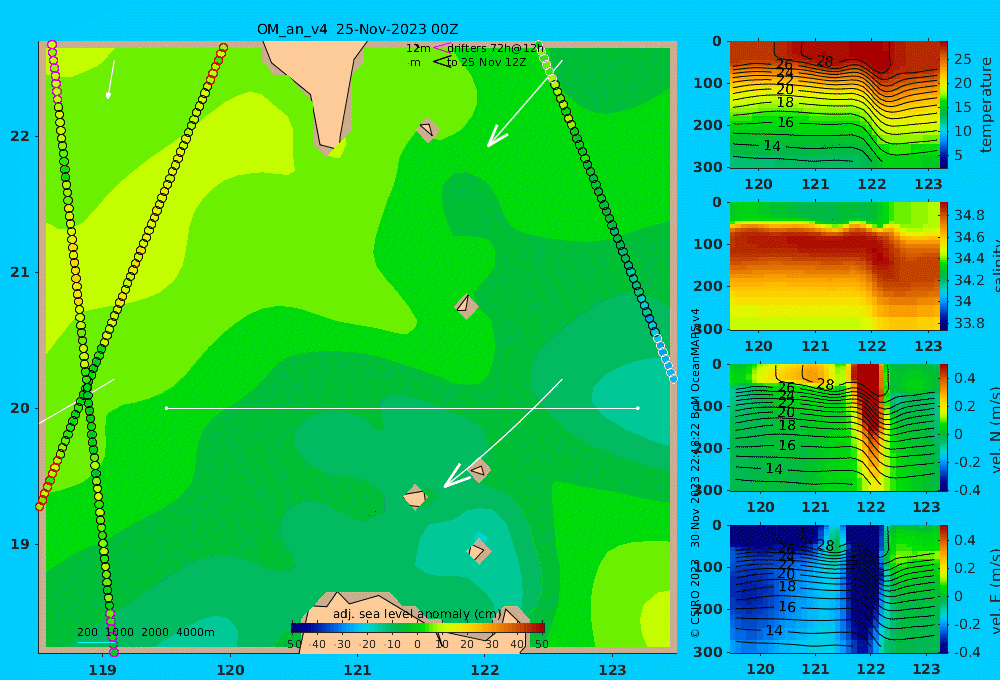The image size is (1000, 680).
Task: Click the 33.8 tick on the salinity colorbar
Action: pos(969,323)
